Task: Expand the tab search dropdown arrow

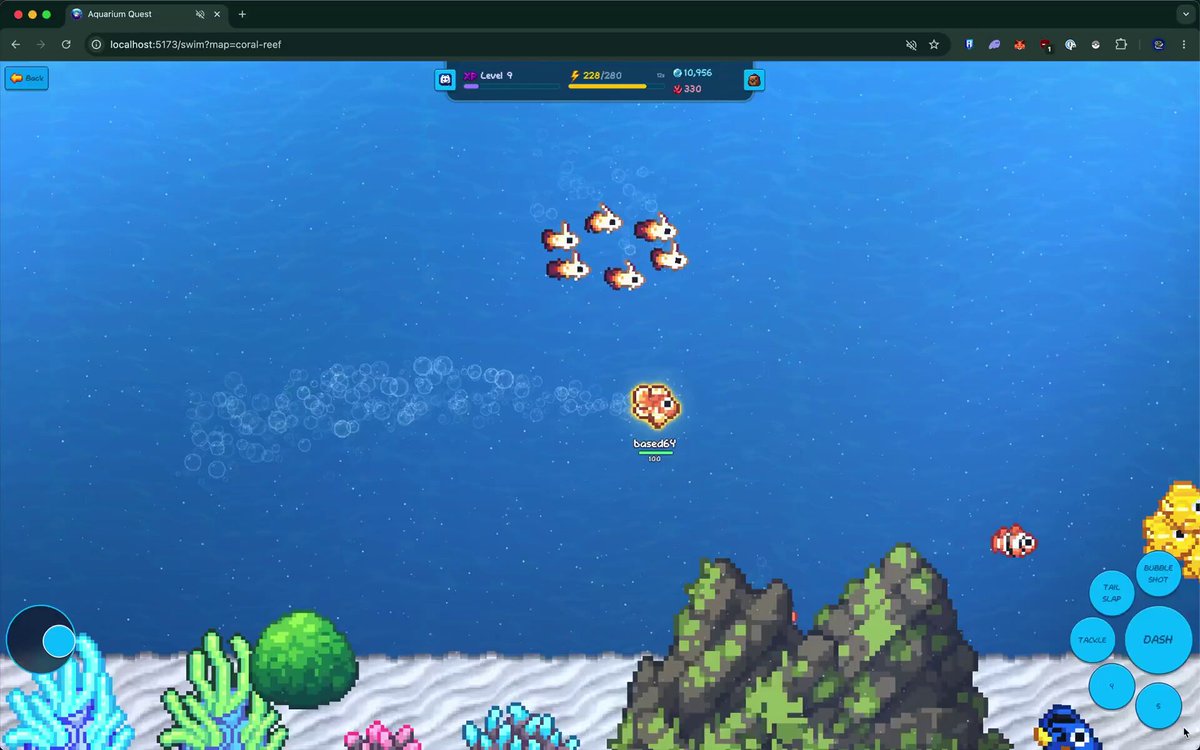Action: tap(1185, 14)
